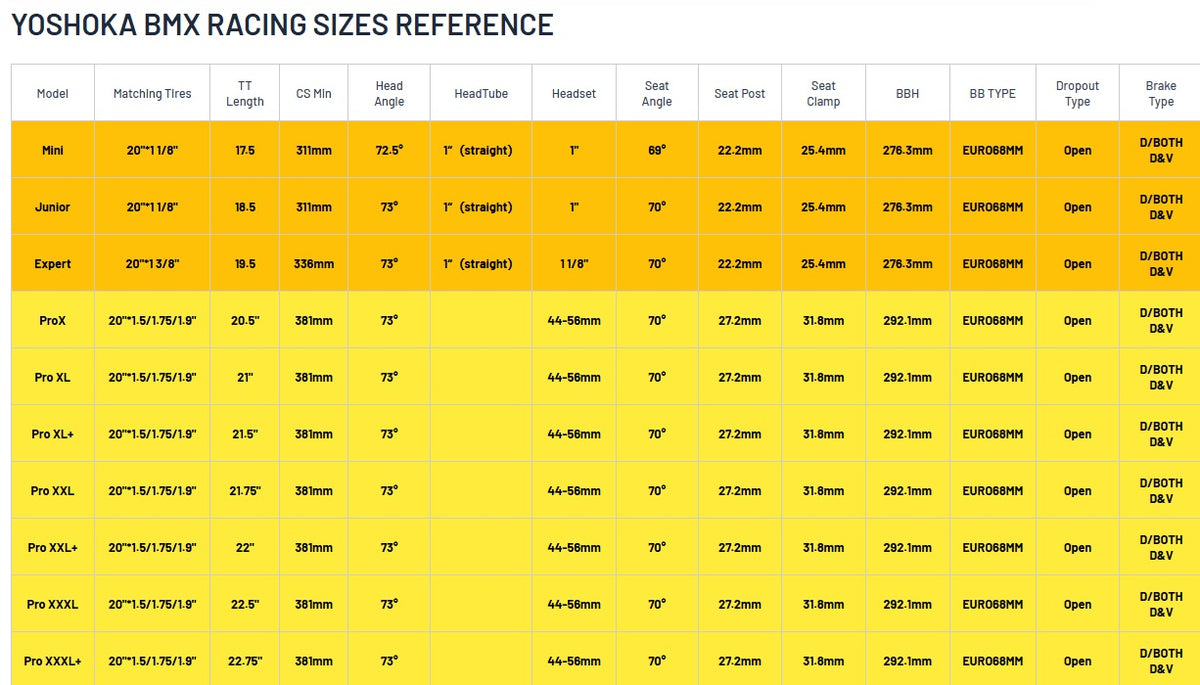The image size is (1200, 685).
Task: Click Pro XL+ row's 'D/BOTH D&V' brake cell
Action: [1160, 434]
